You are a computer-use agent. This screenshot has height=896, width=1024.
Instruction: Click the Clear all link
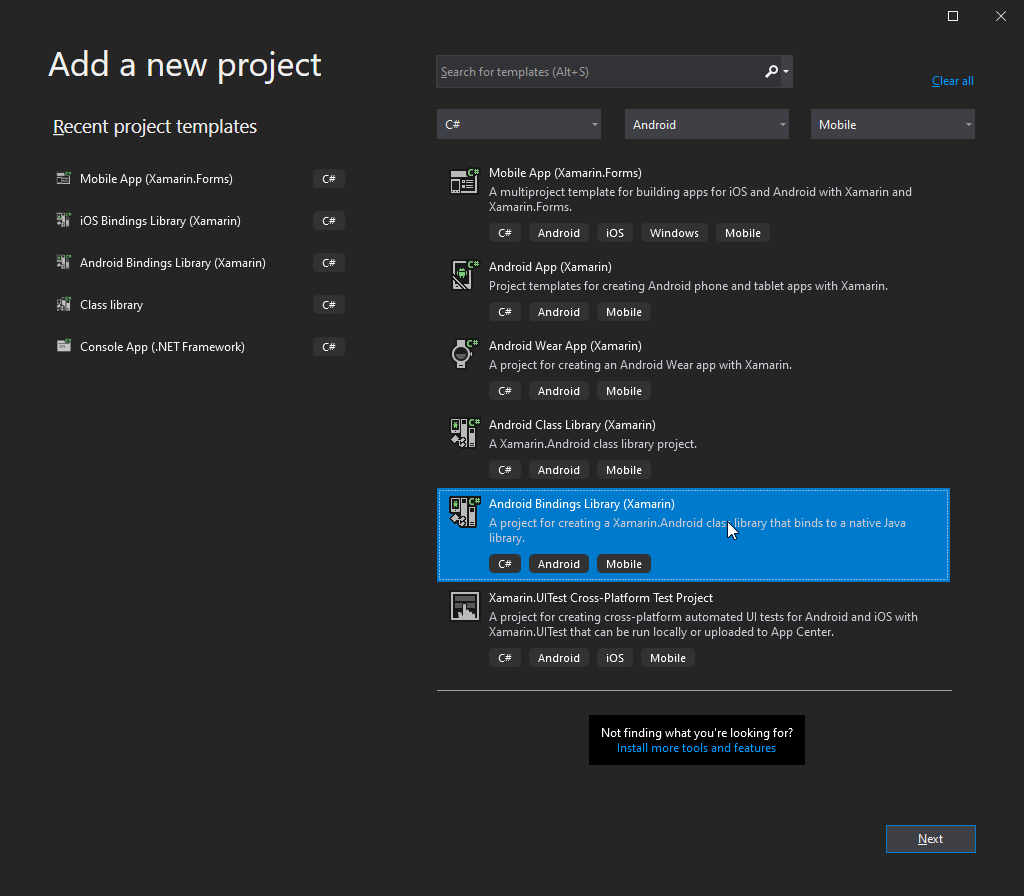952,81
